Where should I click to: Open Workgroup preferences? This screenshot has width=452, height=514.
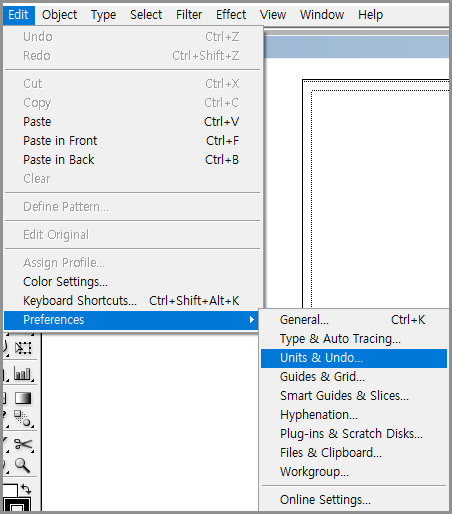point(354,472)
